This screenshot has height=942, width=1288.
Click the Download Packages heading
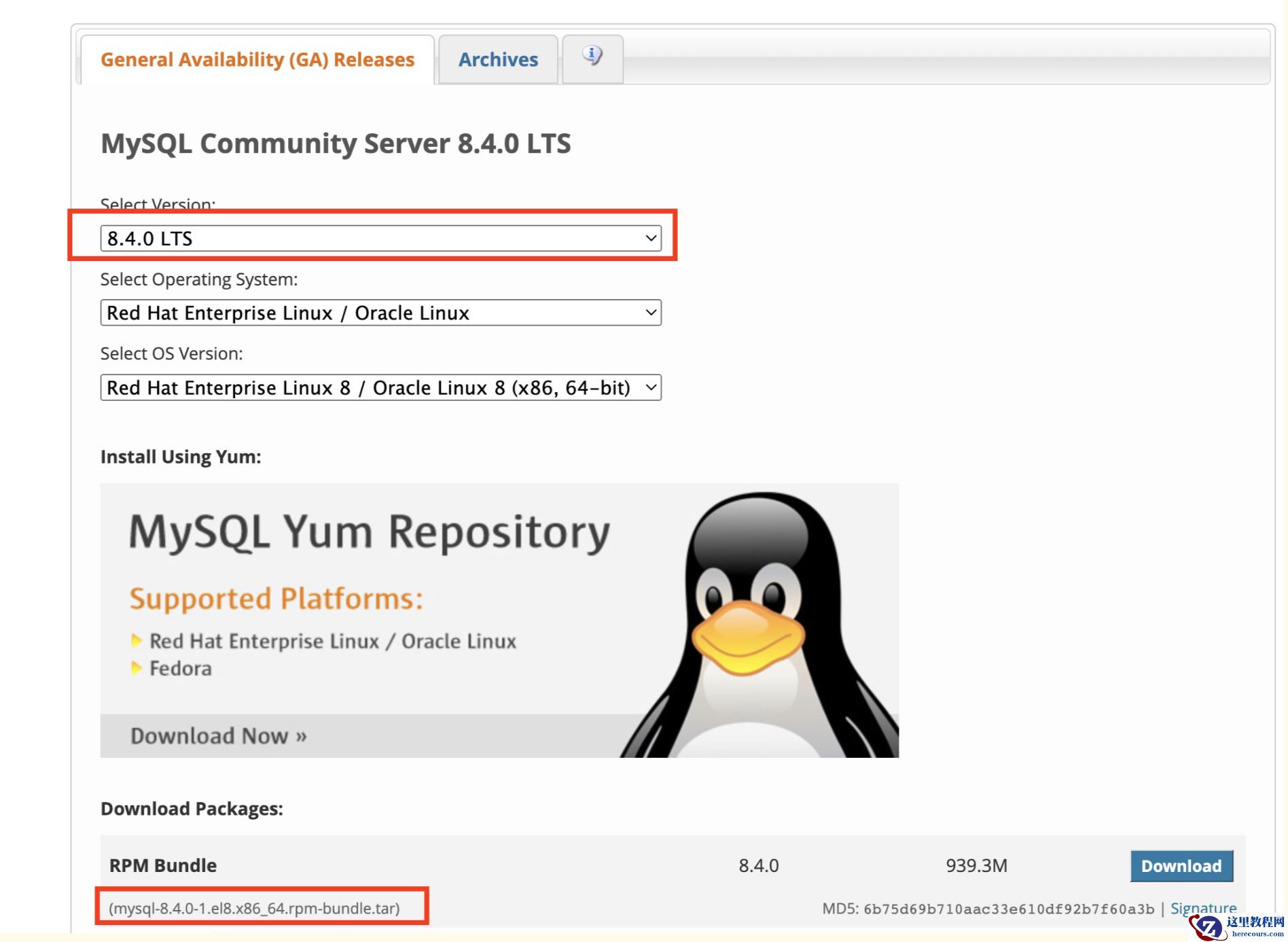pyautogui.click(x=192, y=809)
